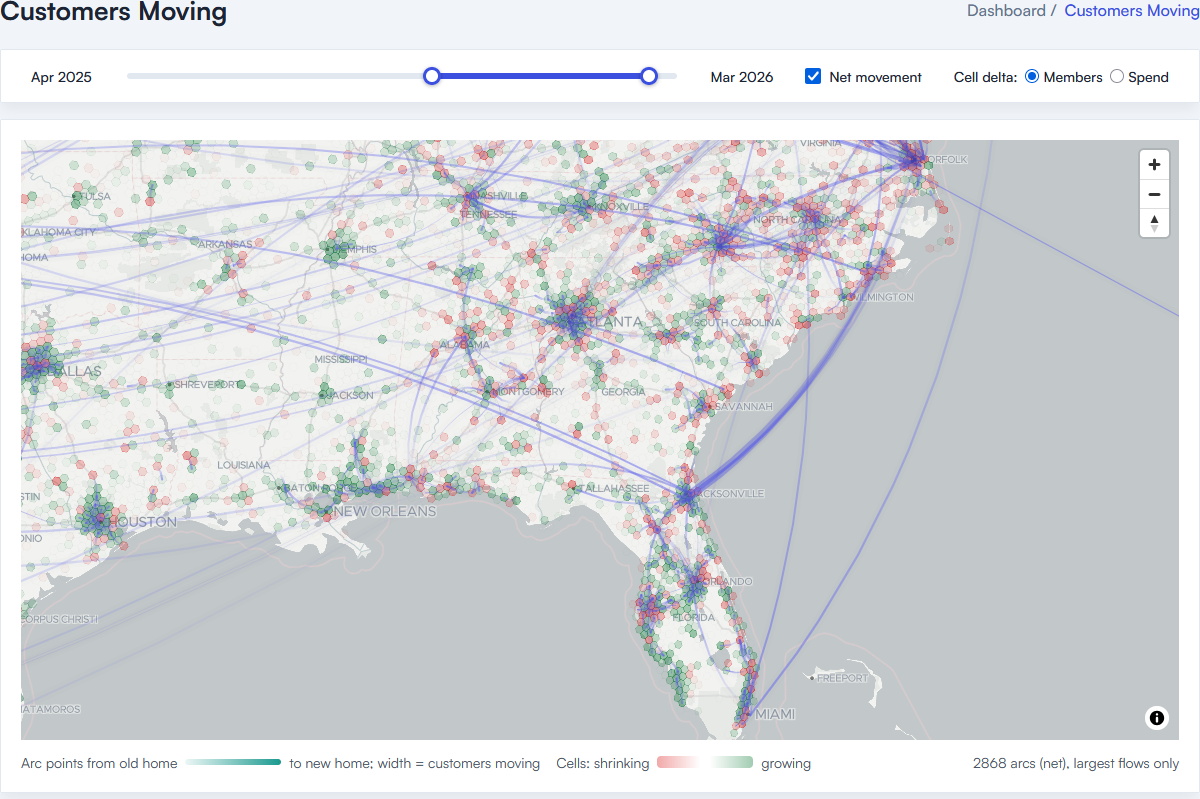Click the map zoom in plus button
Image resolution: width=1200 pixels, height=799 pixels.
1154,165
